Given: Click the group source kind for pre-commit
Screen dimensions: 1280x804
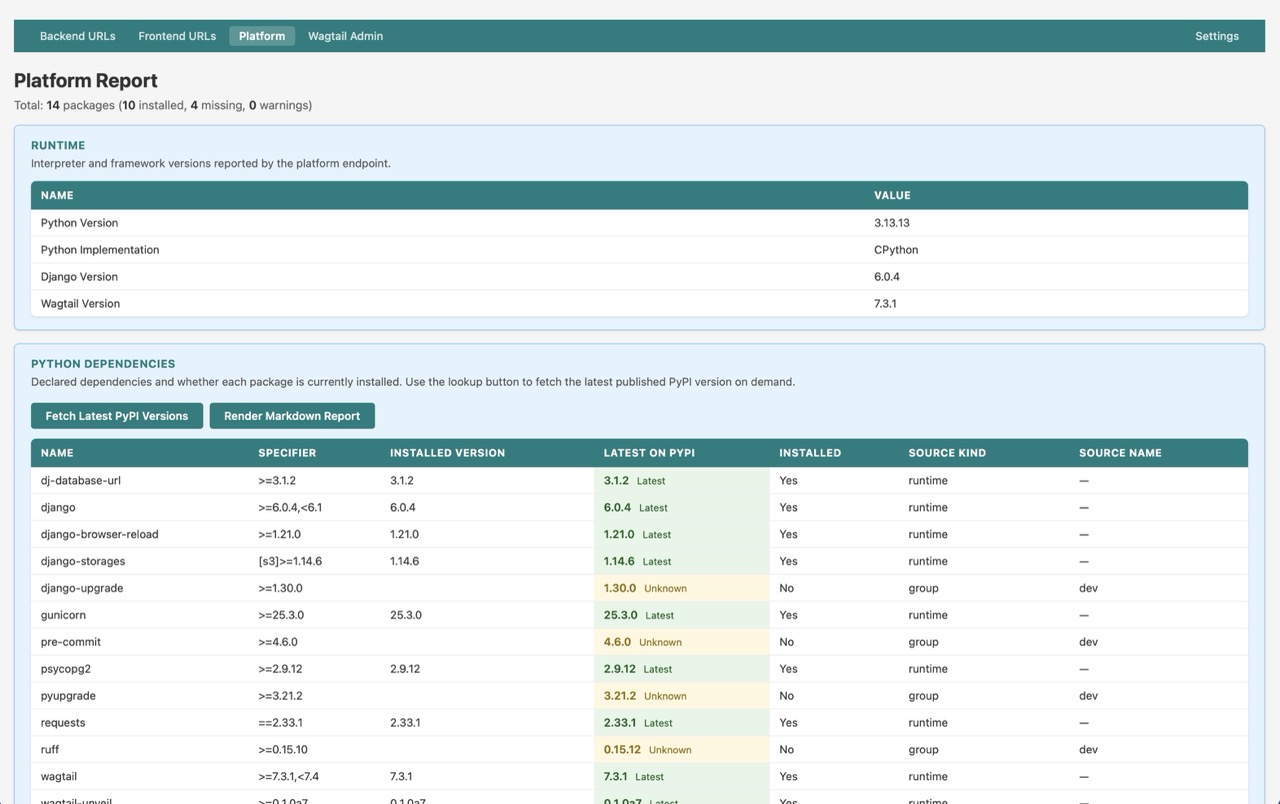Looking at the screenshot, I should [x=923, y=643].
